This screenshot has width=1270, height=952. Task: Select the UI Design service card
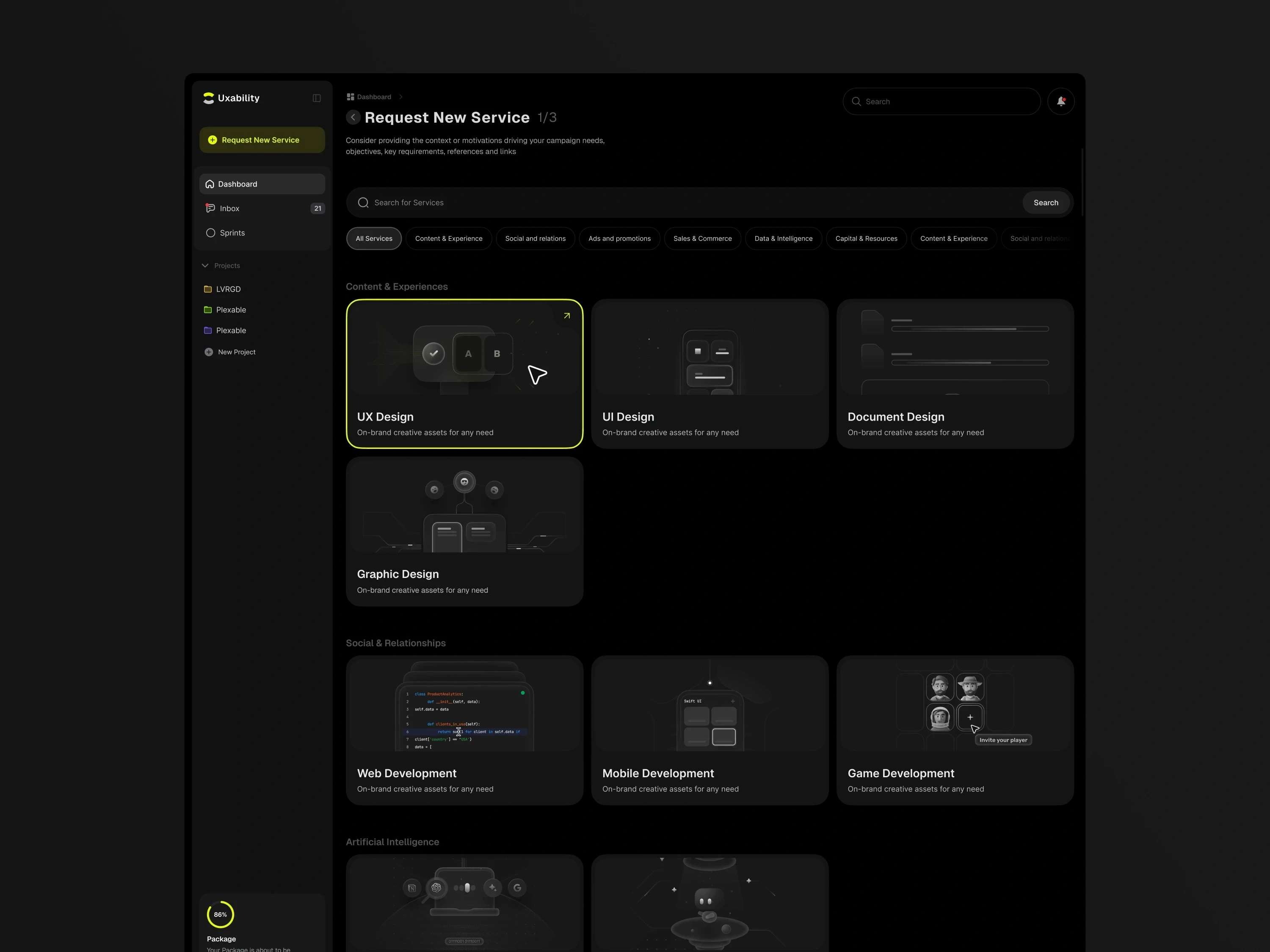click(x=710, y=374)
